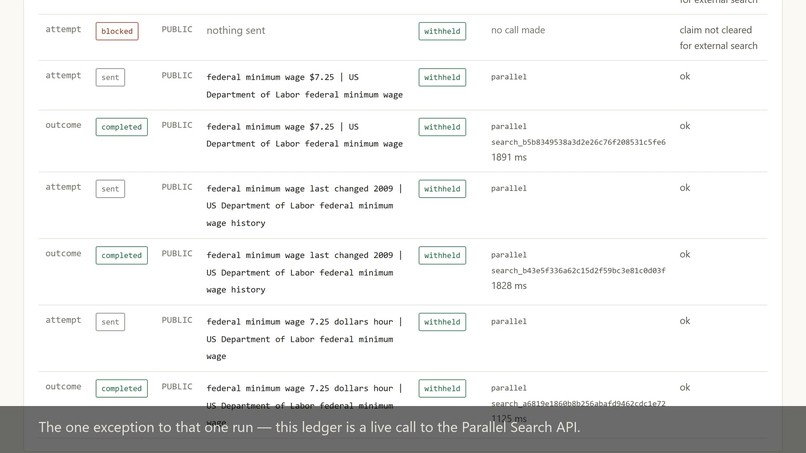The width and height of the screenshot is (806, 453).
Task: Click "withheld" badge in the $7.25 attempt row
Action: [442, 77]
